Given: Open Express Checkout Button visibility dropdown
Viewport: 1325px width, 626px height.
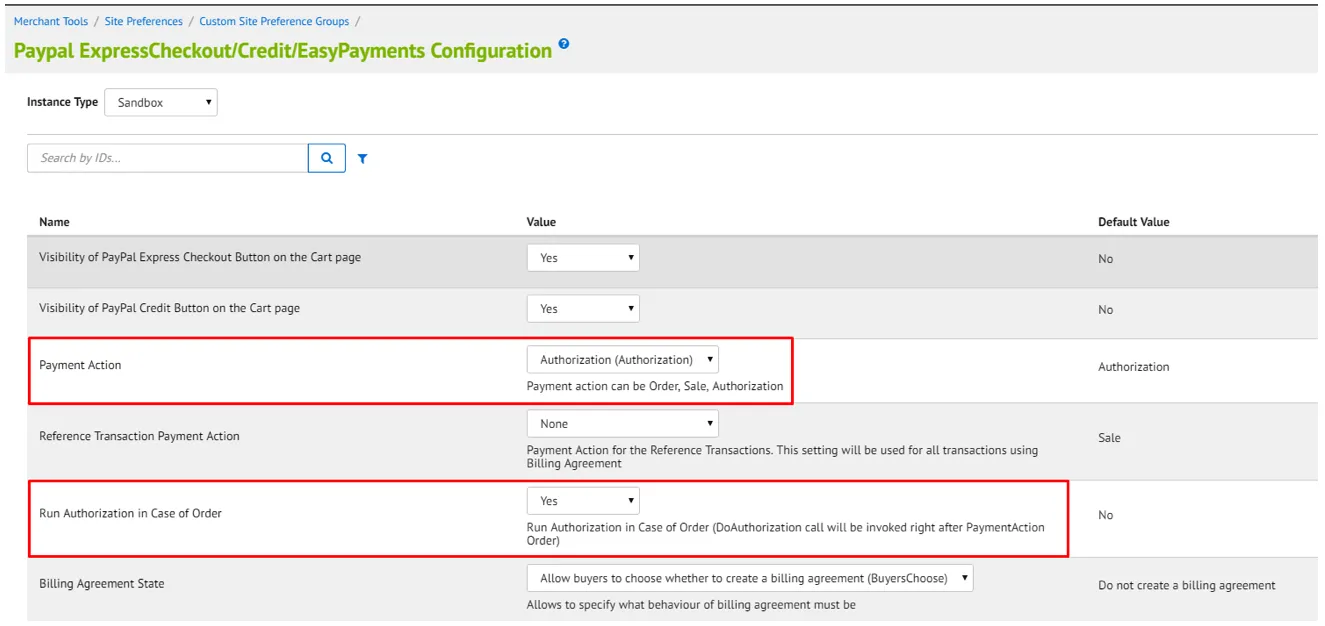Looking at the screenshot, I should pos(583,258).
